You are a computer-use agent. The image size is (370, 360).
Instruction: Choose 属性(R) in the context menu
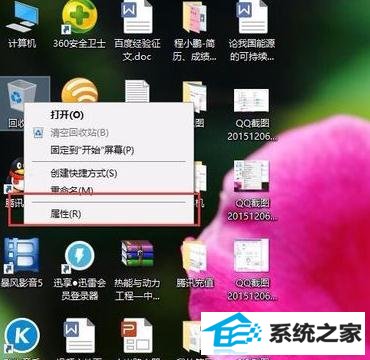pyautogui.click(x=109, y=214)
